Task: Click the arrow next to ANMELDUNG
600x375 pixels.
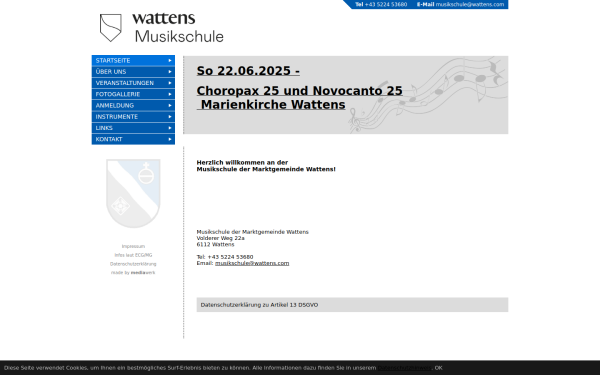Action: point(170,105)
